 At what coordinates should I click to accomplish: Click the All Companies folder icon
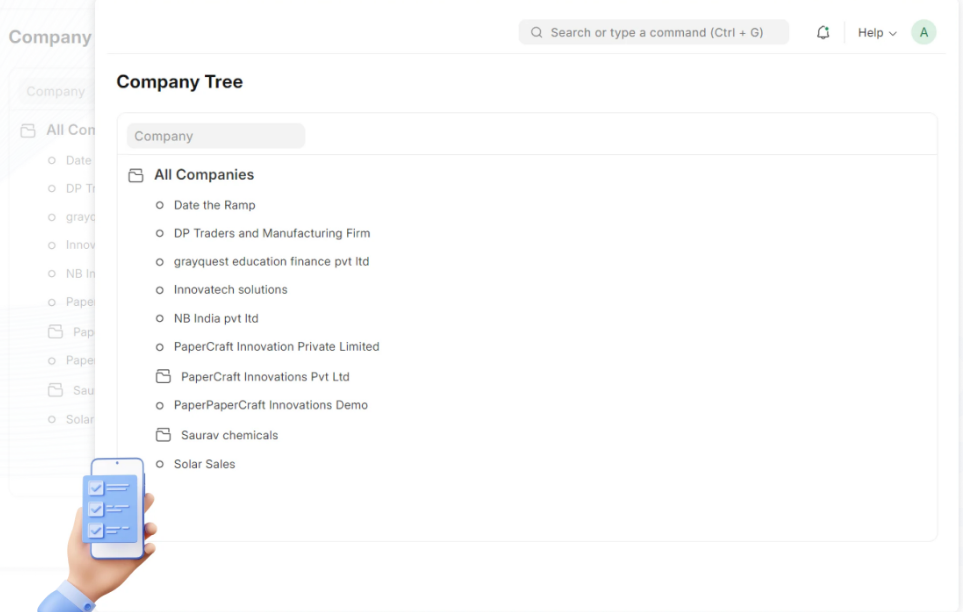click(136, 176)
